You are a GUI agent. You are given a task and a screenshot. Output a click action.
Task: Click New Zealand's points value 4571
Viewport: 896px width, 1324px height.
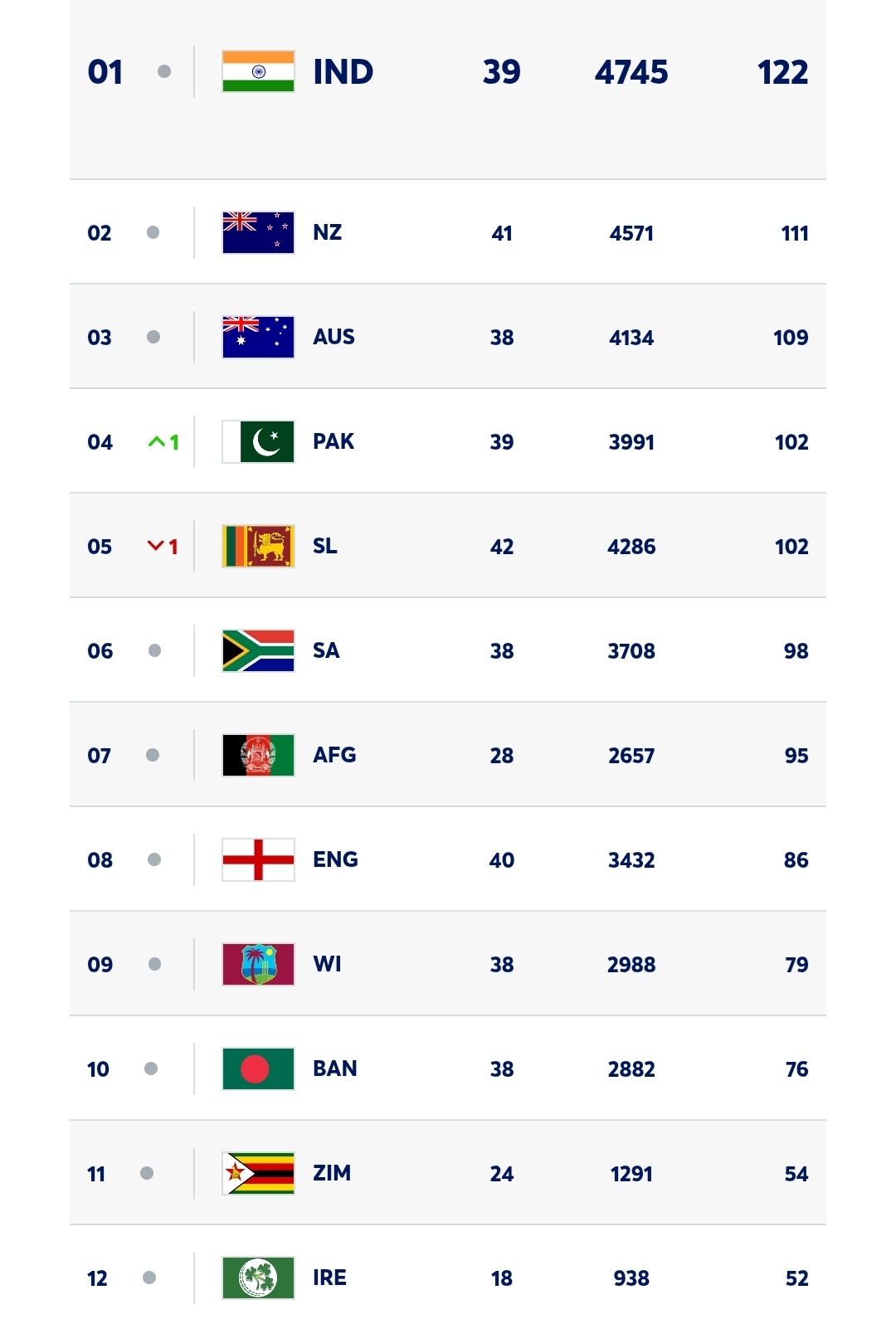coord(631,233)
